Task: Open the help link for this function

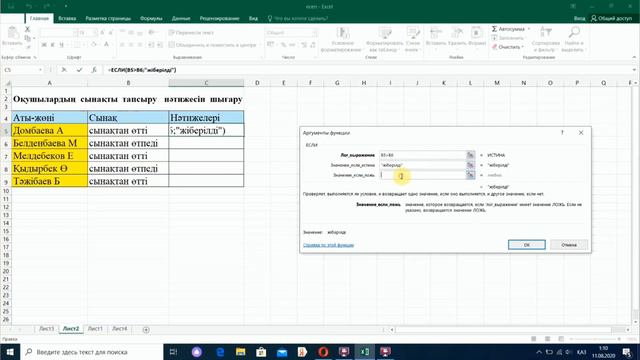Action: [328, 245]
